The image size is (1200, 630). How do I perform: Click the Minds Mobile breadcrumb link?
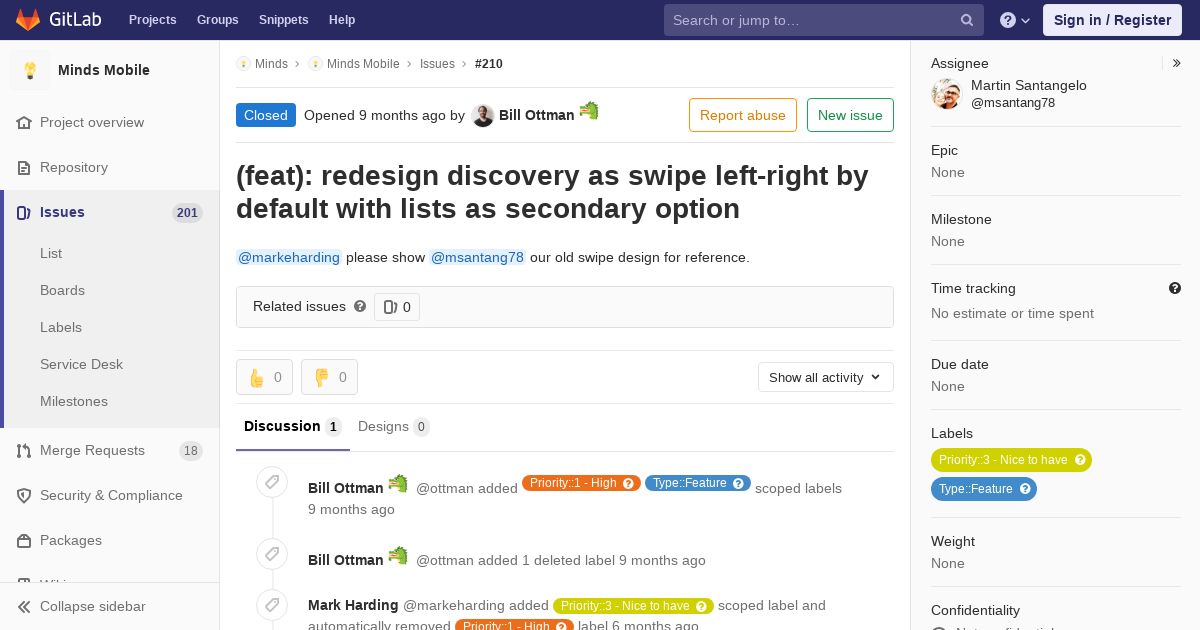(363, 63)
